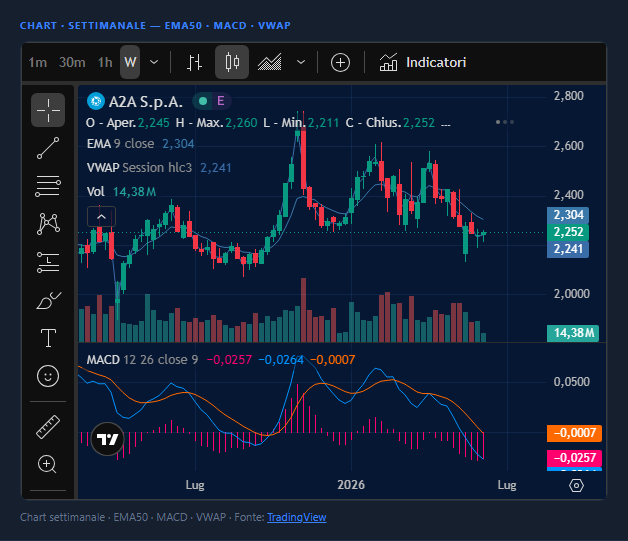Click the 0,0500 MACD scale label
Image resolution: width=628 pixels, height=541 pixels.
pyautogui.click(x=572, y=382)
